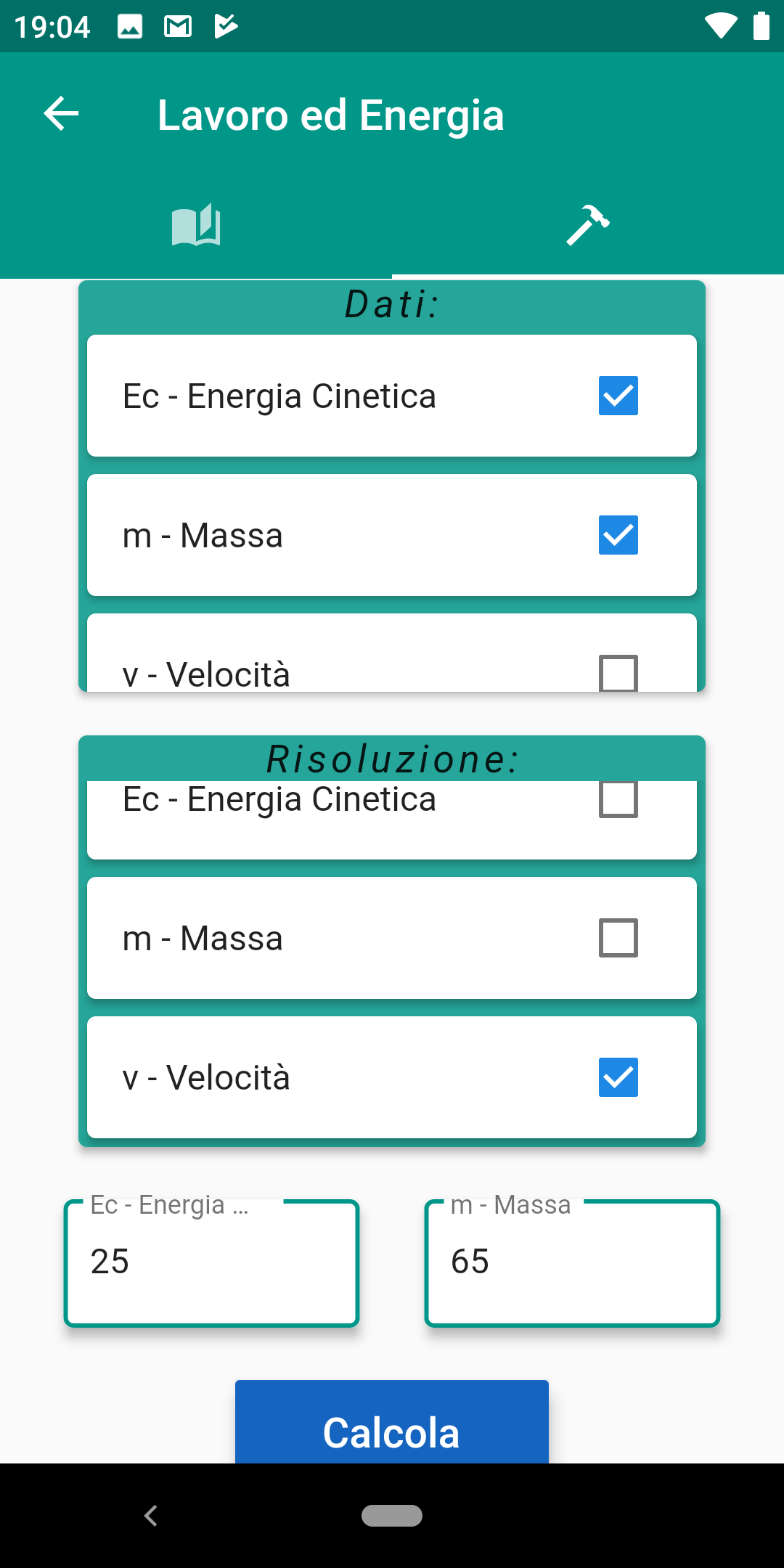Check Ec - Energia Cinetica under Risoluzione

[618, 800]
